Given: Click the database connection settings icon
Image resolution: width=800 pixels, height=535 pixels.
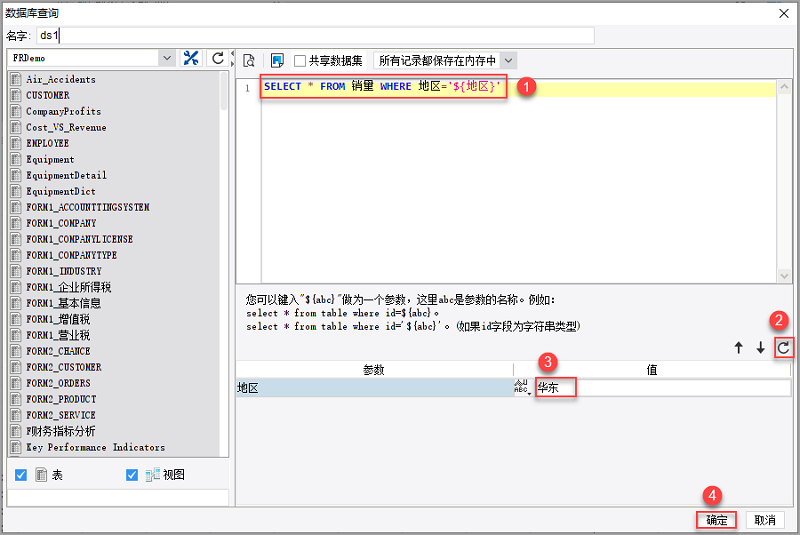Looking at the screenshot, I should 191,58.
